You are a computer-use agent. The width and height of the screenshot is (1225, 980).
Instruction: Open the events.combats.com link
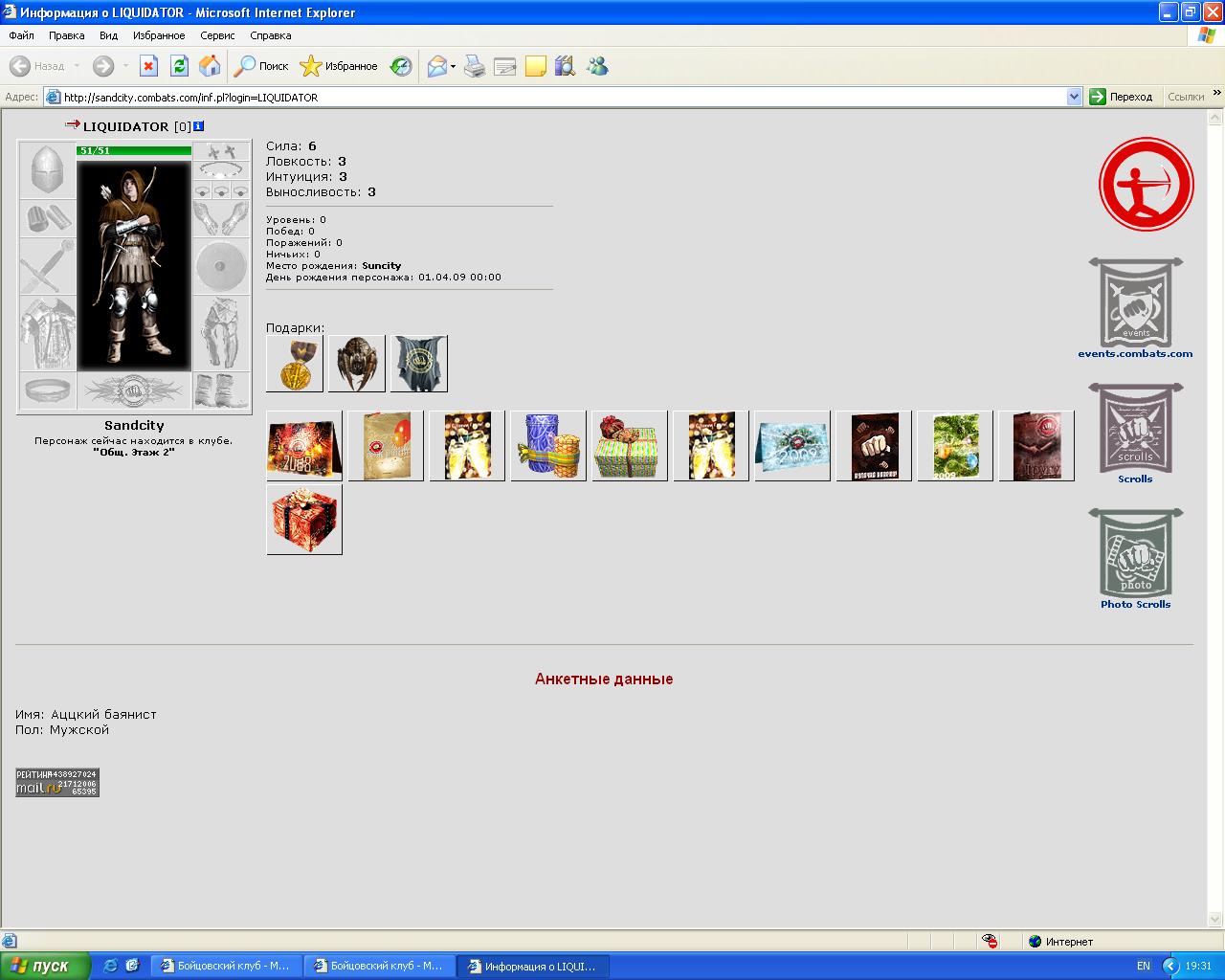(x=1135, y=353)
